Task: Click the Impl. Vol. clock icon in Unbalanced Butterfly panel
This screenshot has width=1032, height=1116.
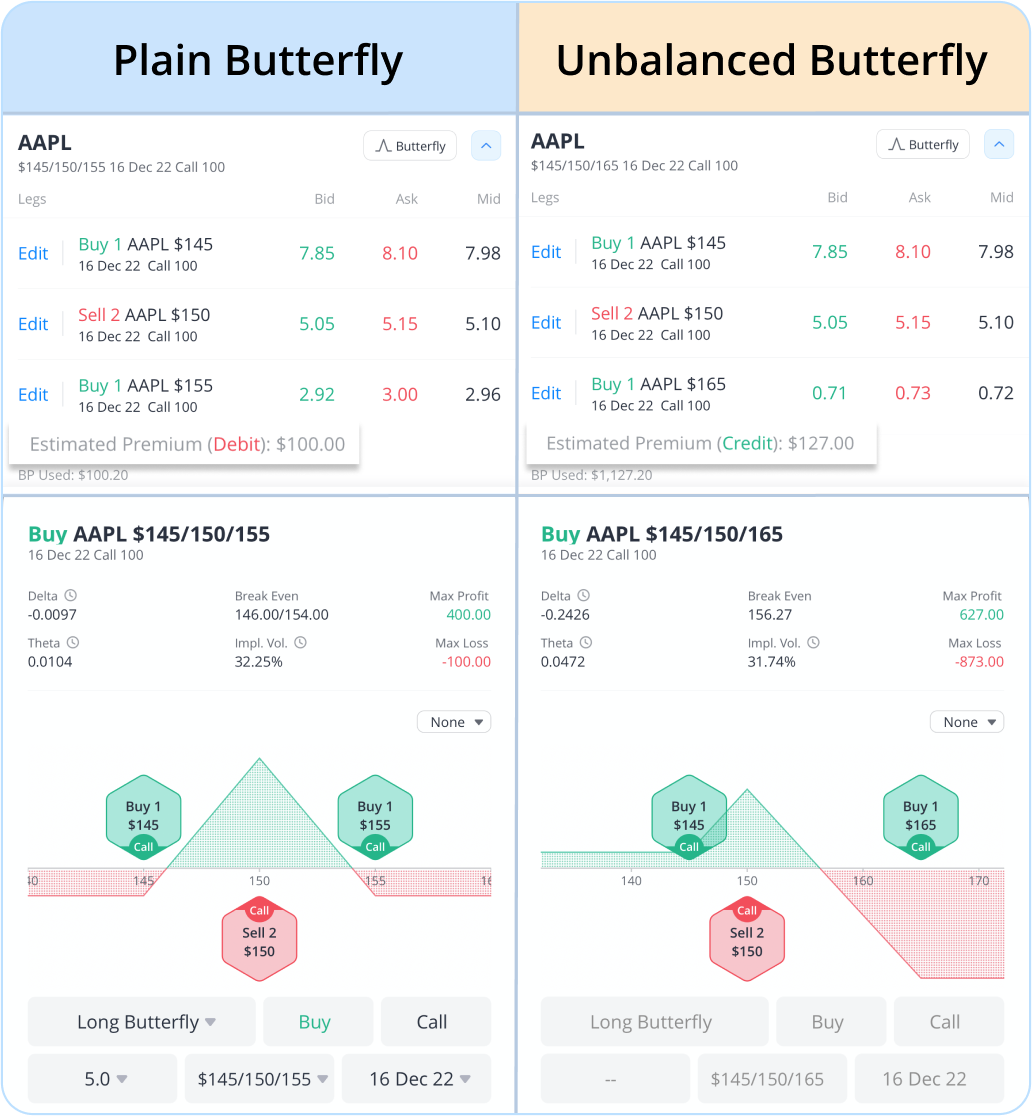Action: pyautogui.click(x=813, y=643)
